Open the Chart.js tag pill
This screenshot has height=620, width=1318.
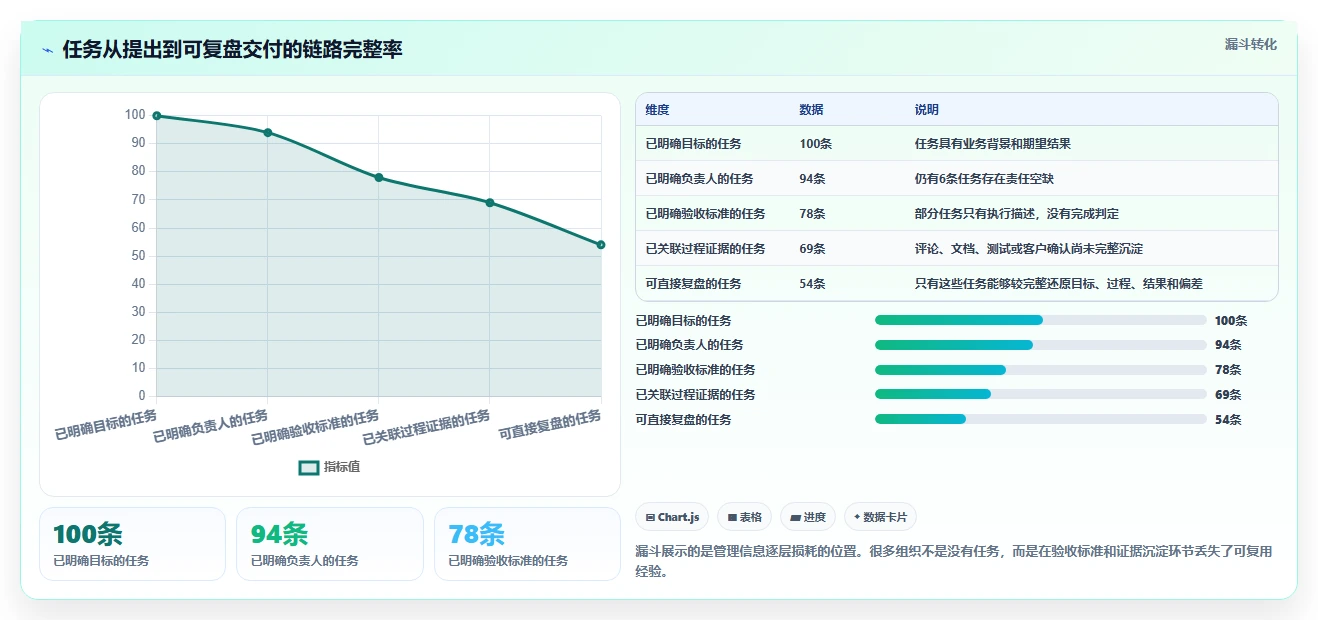pyautogui.click(x=673, y=517)
